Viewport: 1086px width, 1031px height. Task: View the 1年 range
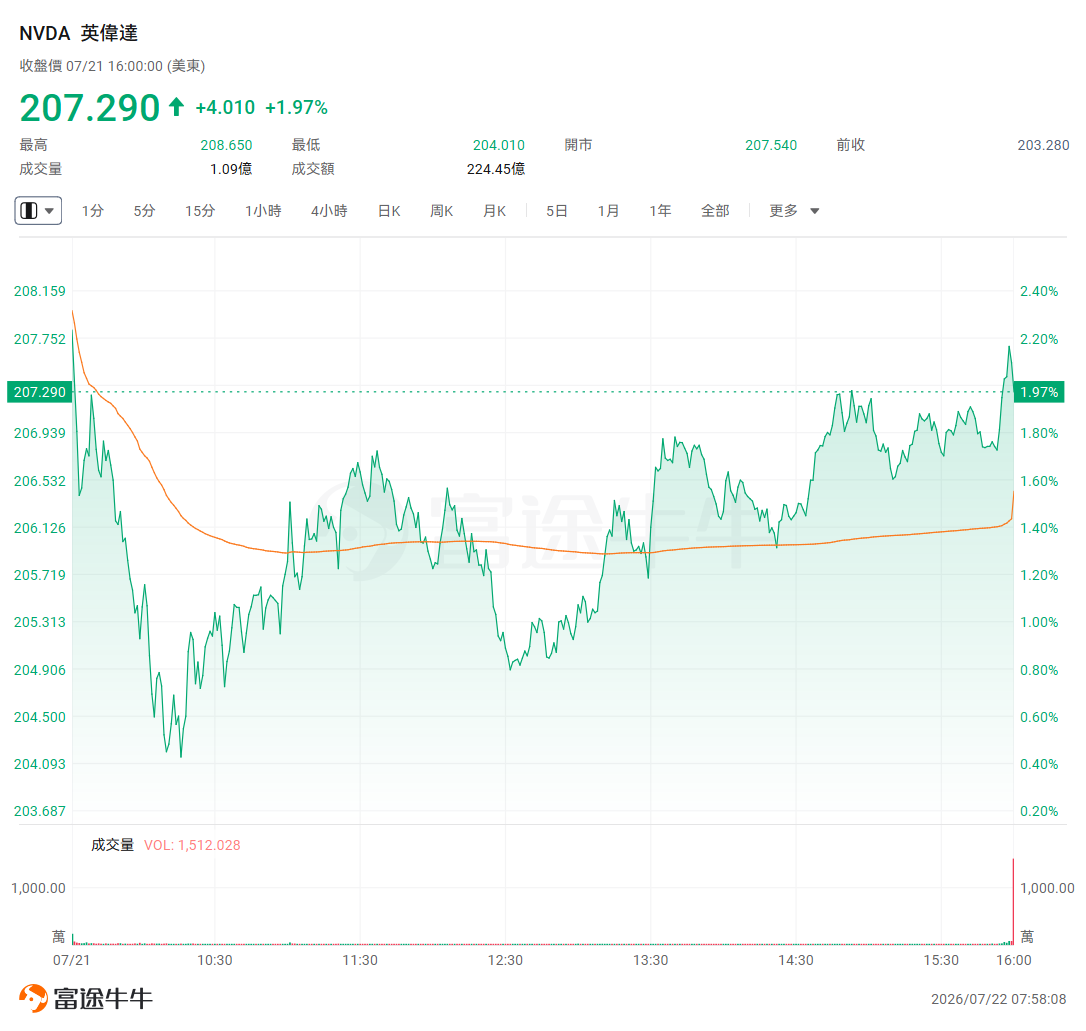coord(660,210)
